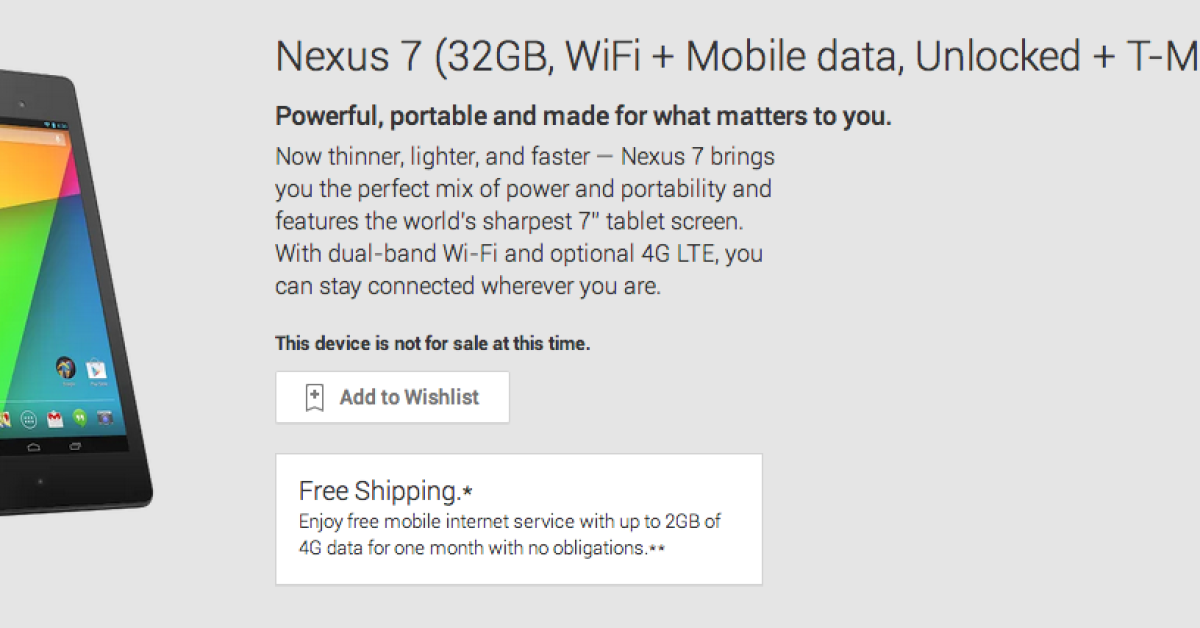The image size is (1200, 628).
Task: Tap the Play Store icon on the tablet screen
Action: 98,369
